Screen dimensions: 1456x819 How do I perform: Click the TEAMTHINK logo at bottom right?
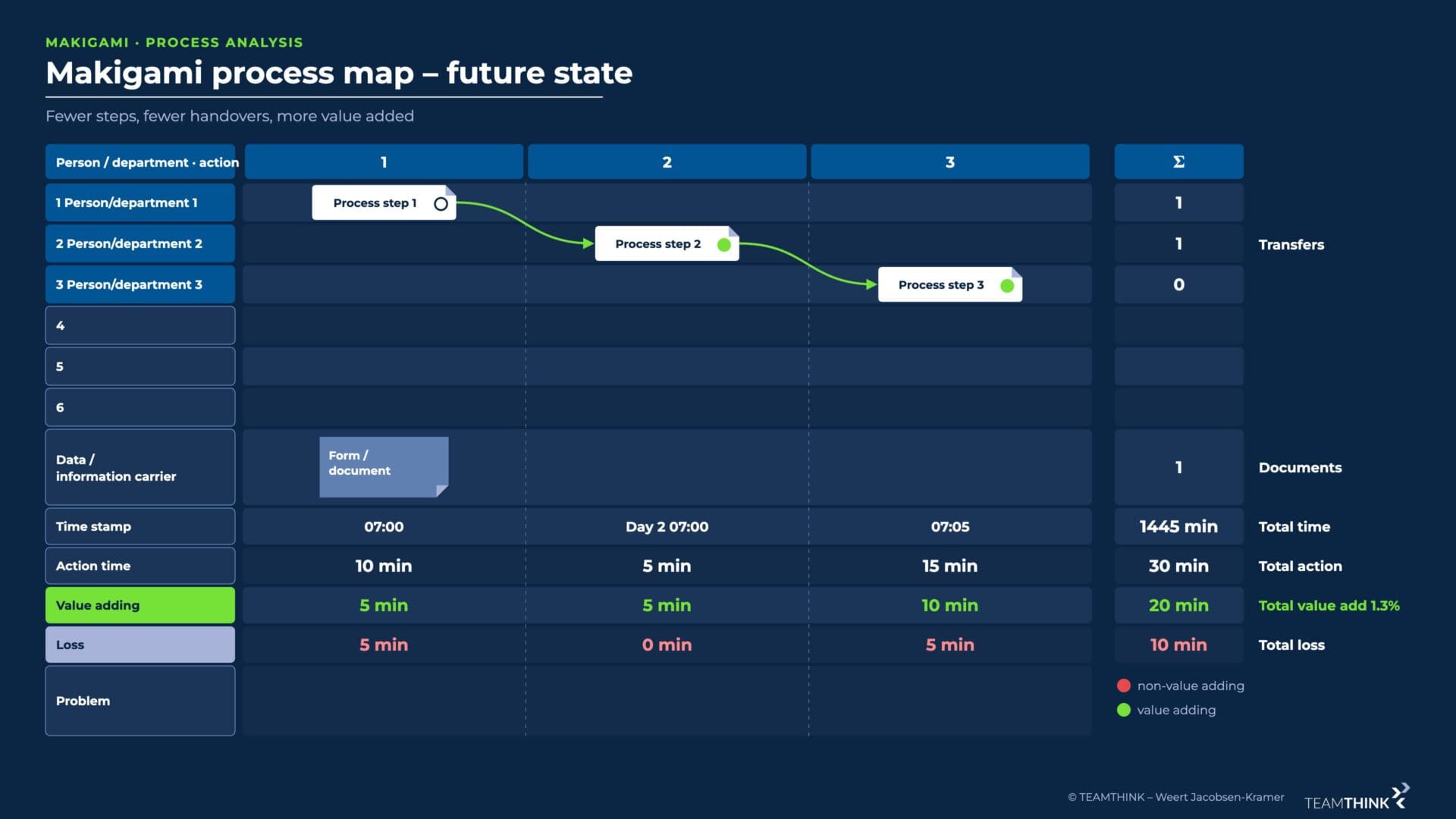click(x=1357, y=797)
